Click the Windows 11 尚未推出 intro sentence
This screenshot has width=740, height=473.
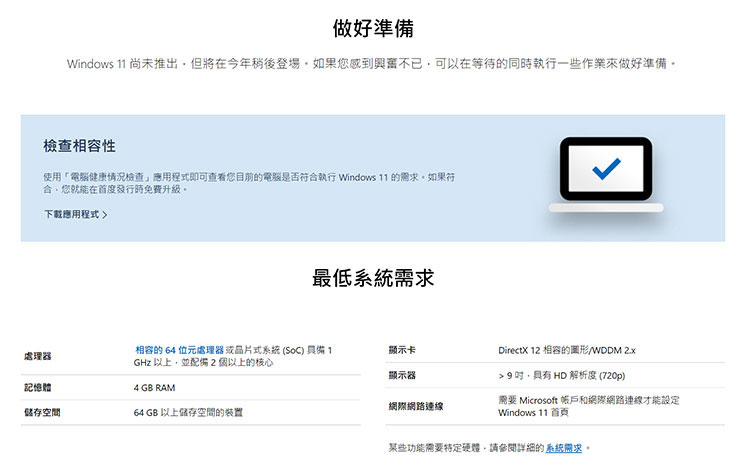click(x=371, y=63)
